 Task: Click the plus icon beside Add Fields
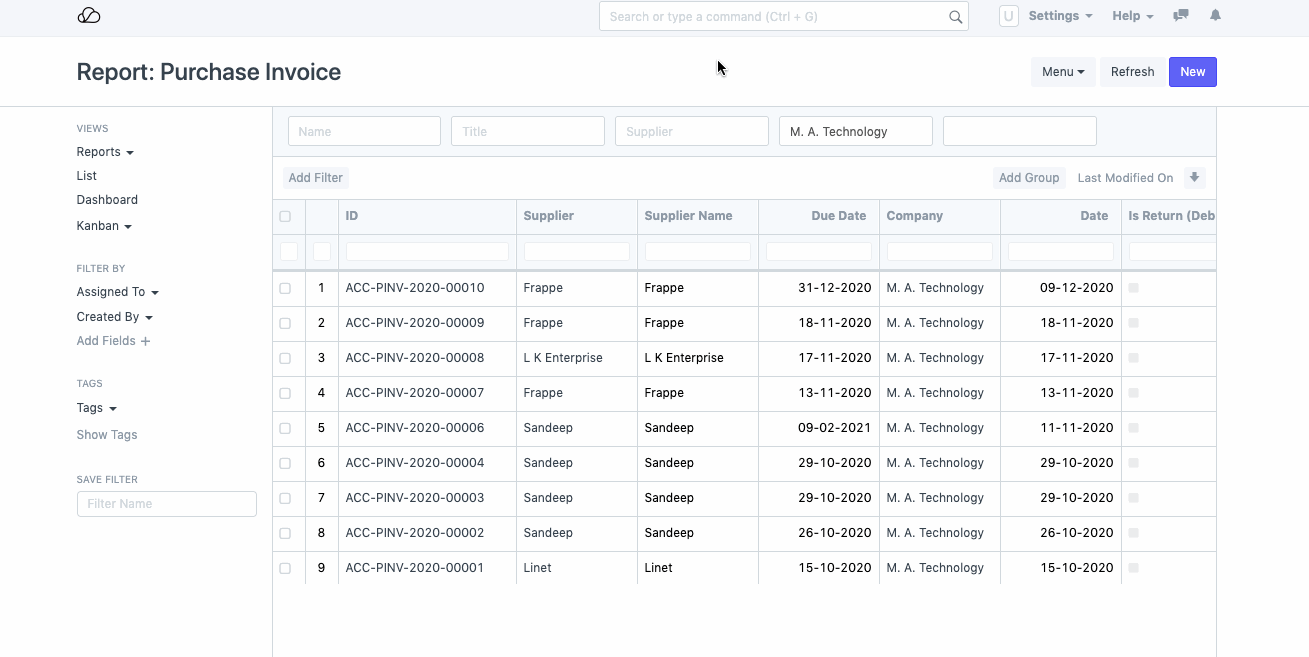(145, 341)
